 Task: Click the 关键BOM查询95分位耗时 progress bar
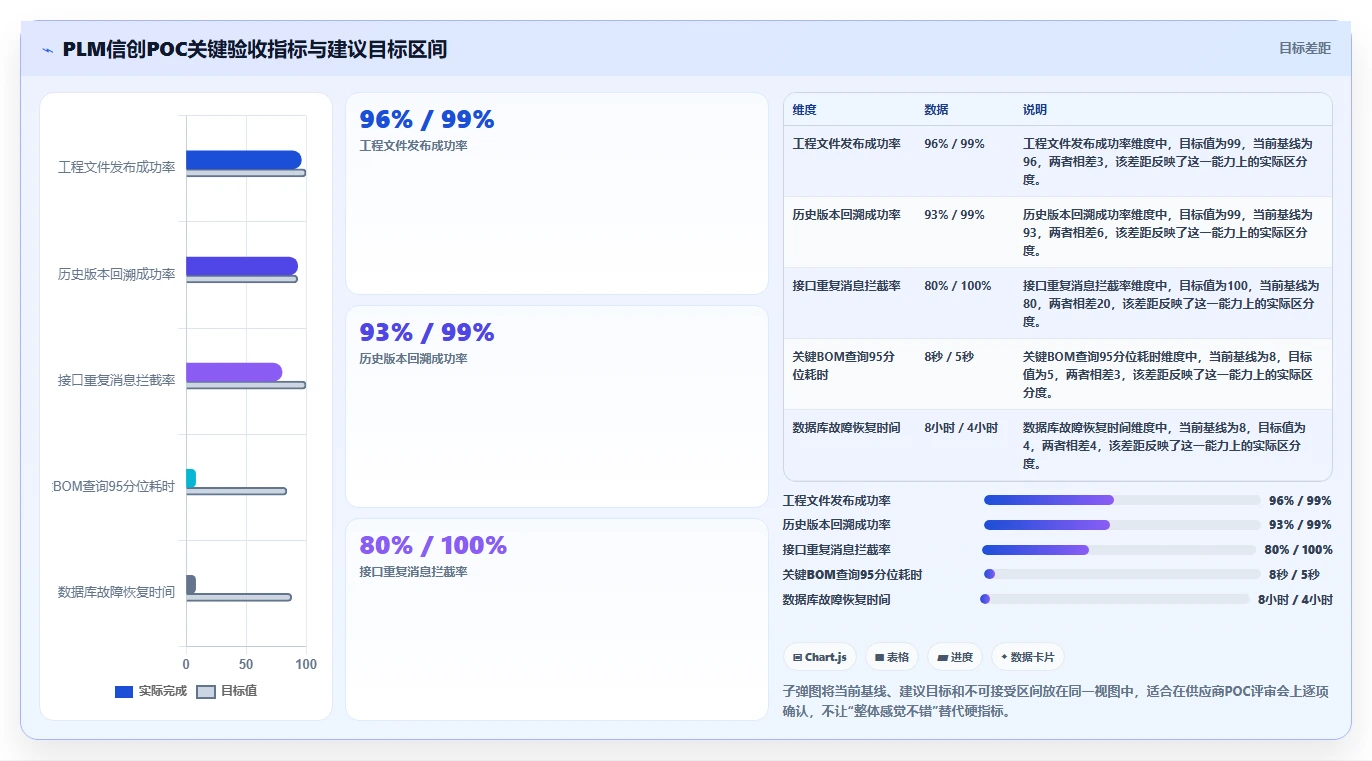(x=1122, y=574)
